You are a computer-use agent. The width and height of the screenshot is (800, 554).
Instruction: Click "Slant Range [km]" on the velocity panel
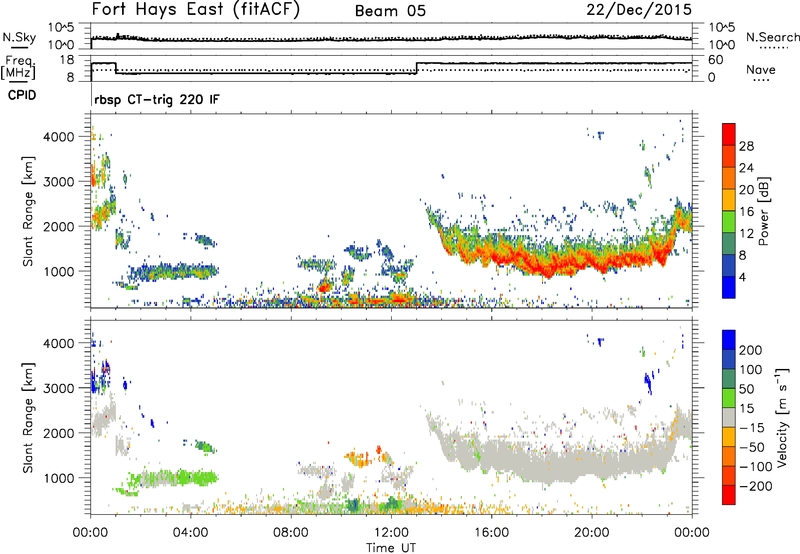(x=28, y=417)
